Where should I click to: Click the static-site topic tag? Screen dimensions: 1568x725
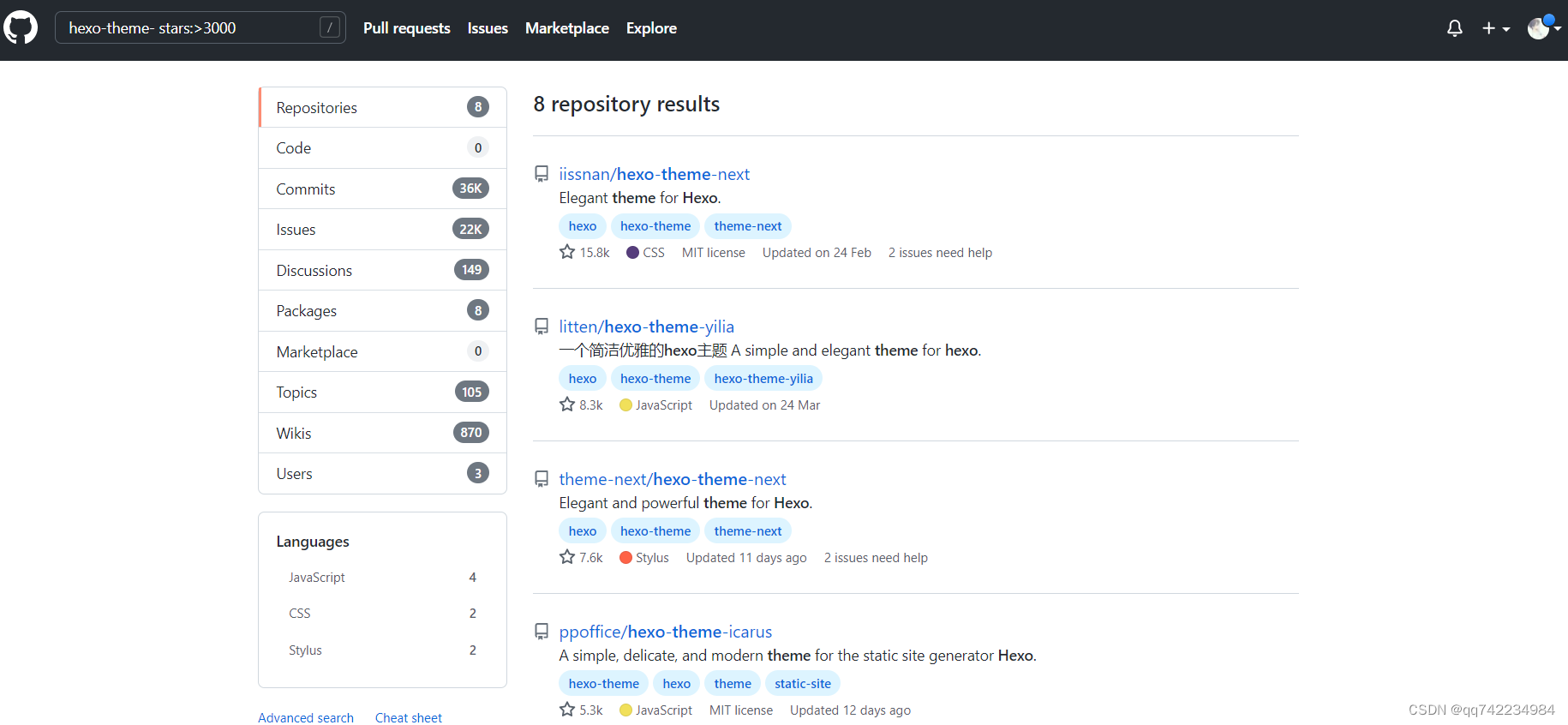pyautogui.click(x=802, y=684)
